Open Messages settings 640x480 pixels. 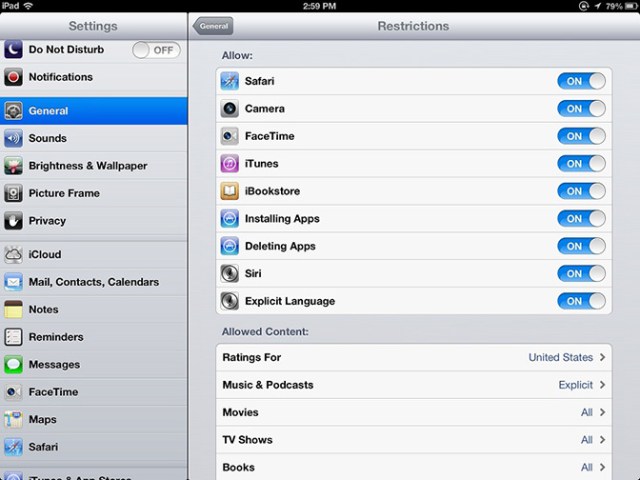[x=94, y=364]
